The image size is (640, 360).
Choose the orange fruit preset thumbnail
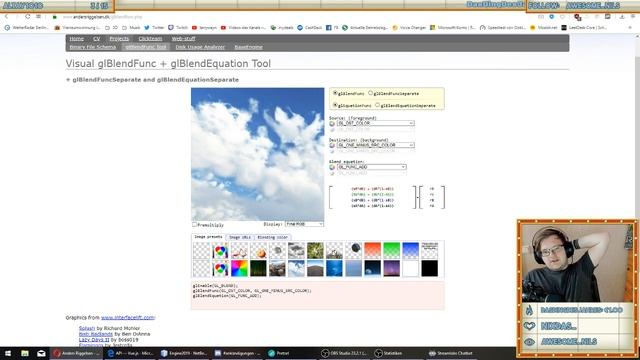click(258, 251)
